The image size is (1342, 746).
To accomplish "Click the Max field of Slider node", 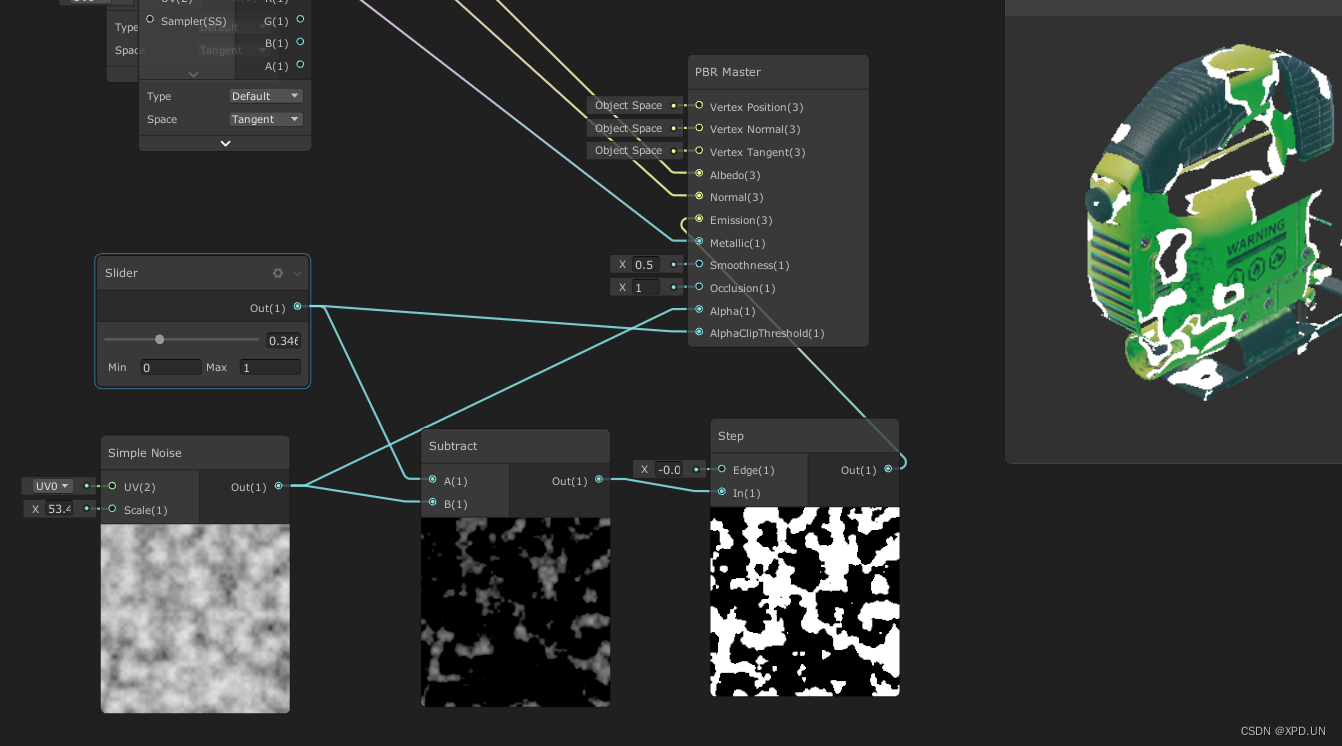I will [270, 367].
